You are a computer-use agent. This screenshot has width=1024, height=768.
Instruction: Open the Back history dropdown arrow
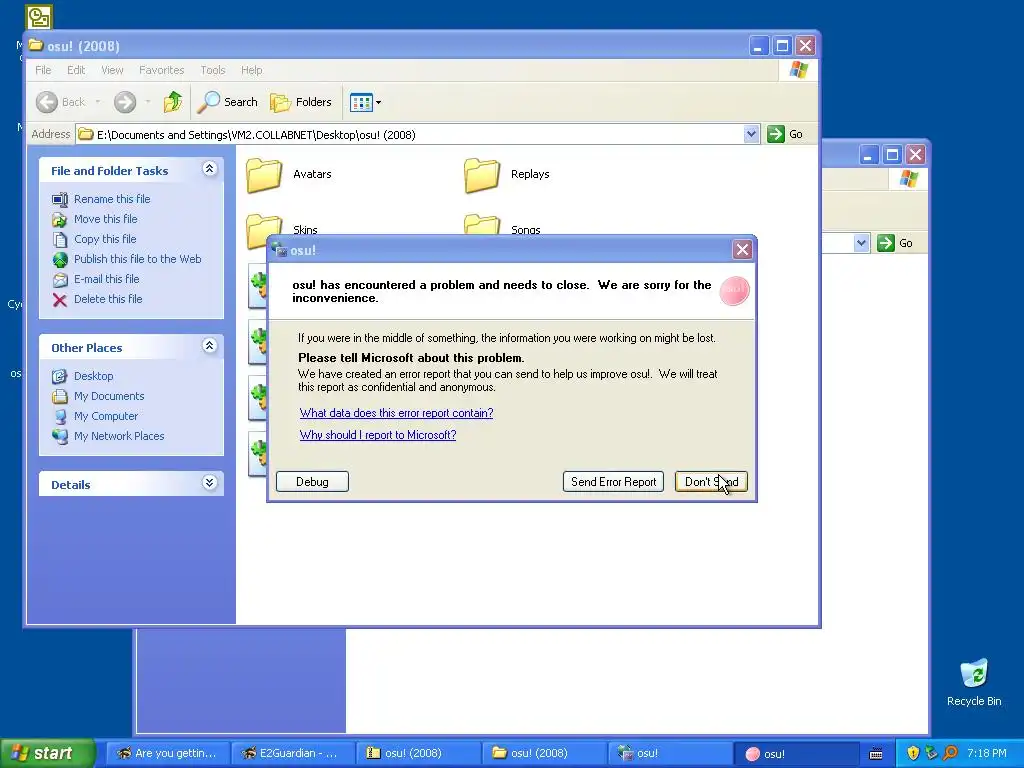[98, 102]
